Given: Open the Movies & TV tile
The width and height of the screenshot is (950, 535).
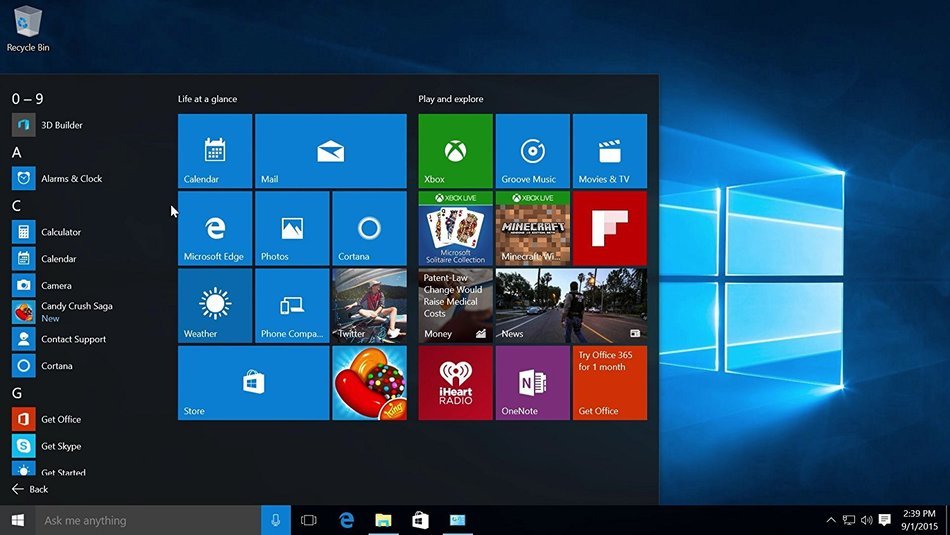Looking at the screenshot, I should click(x=610, y=151).
